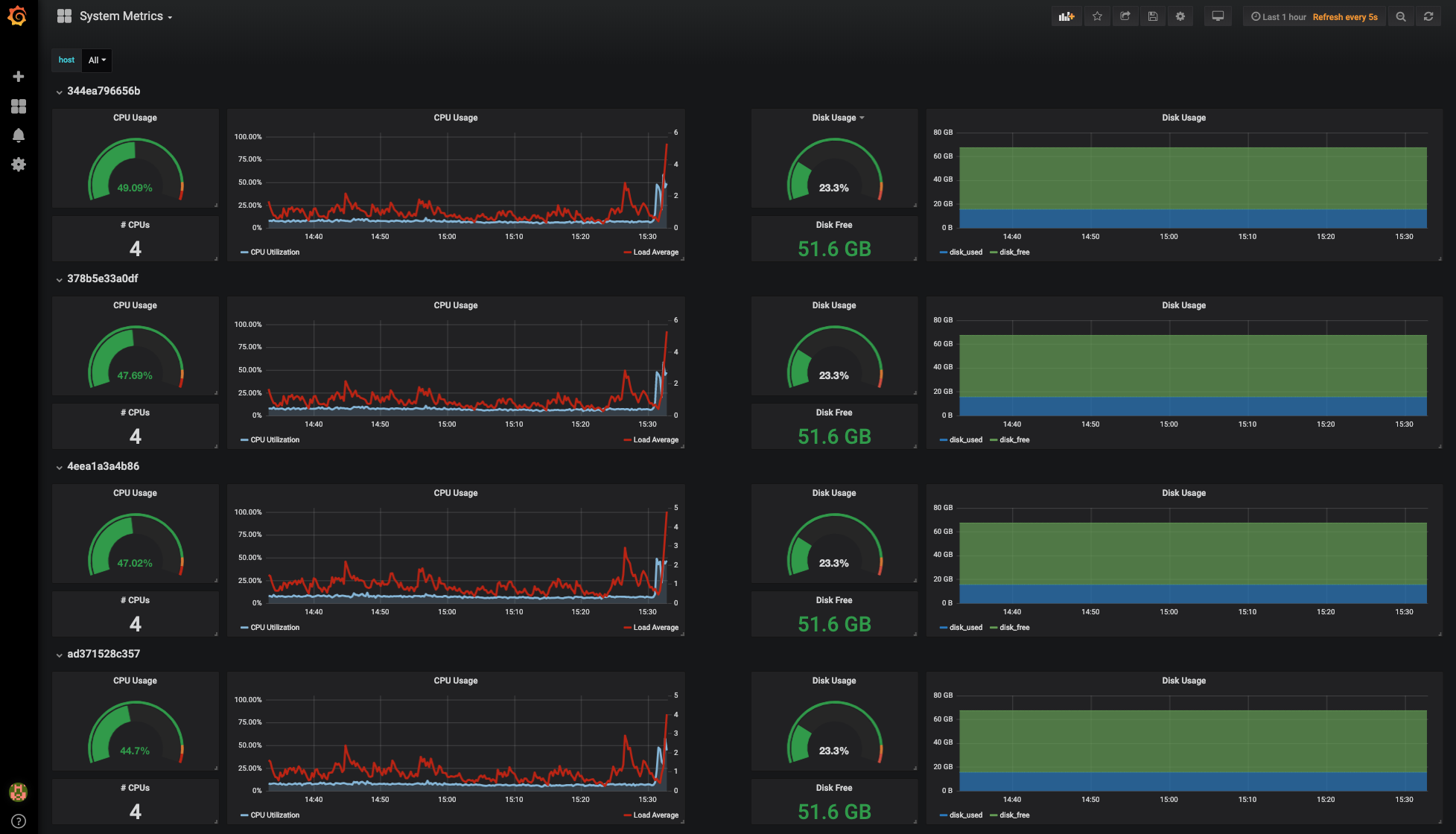The image size is (1456, 834).
Task: Toggle disk_used series in first Disk legend
Action: point(965,252)
